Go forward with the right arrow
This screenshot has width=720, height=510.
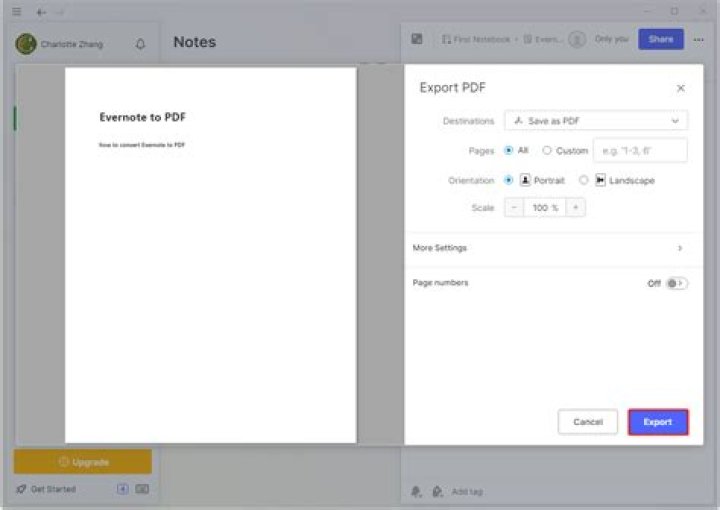click(60, 12)
